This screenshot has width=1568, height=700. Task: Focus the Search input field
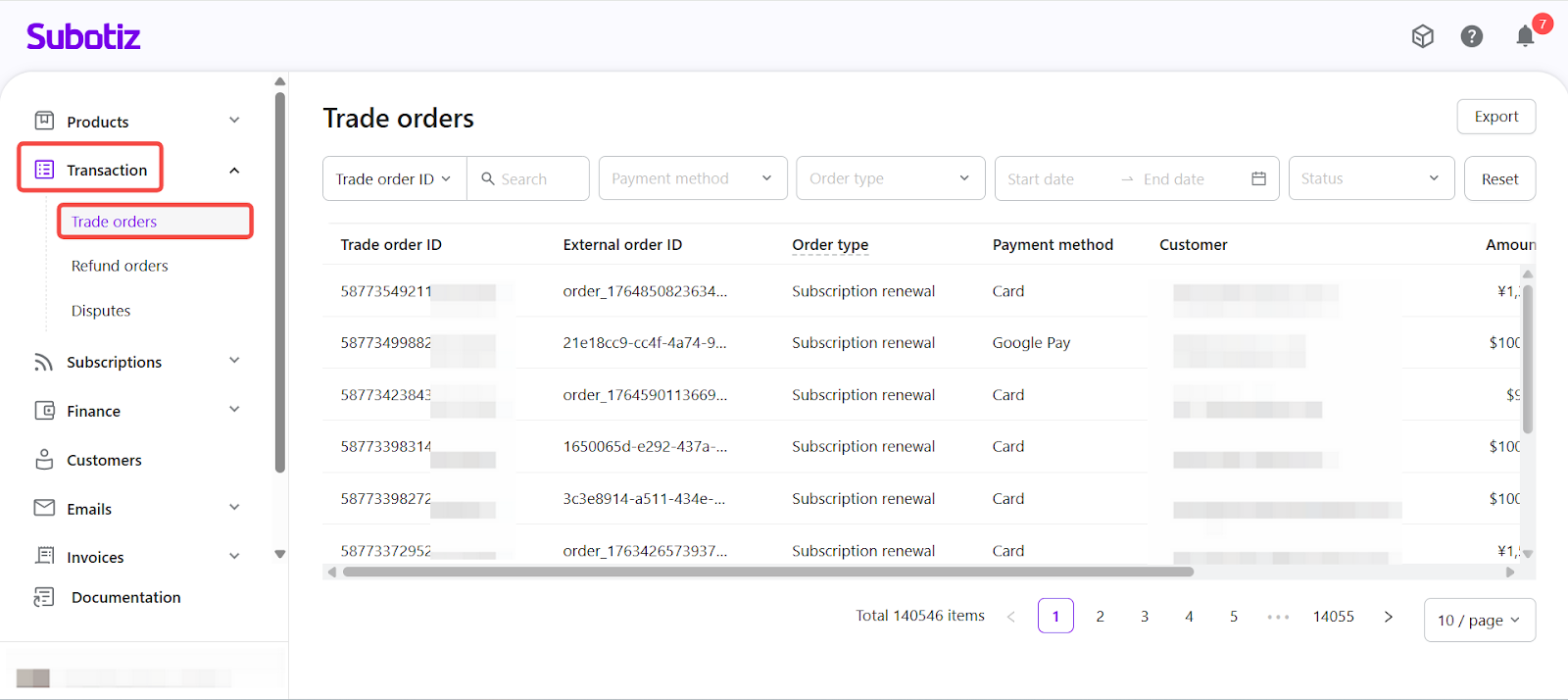tap(539, 179)
